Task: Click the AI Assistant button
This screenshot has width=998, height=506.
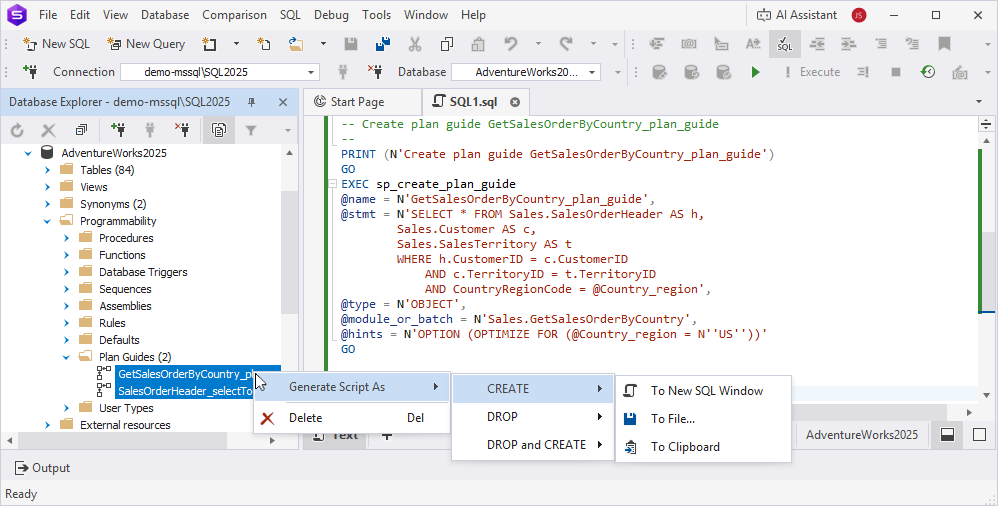Action: point(797,15)
